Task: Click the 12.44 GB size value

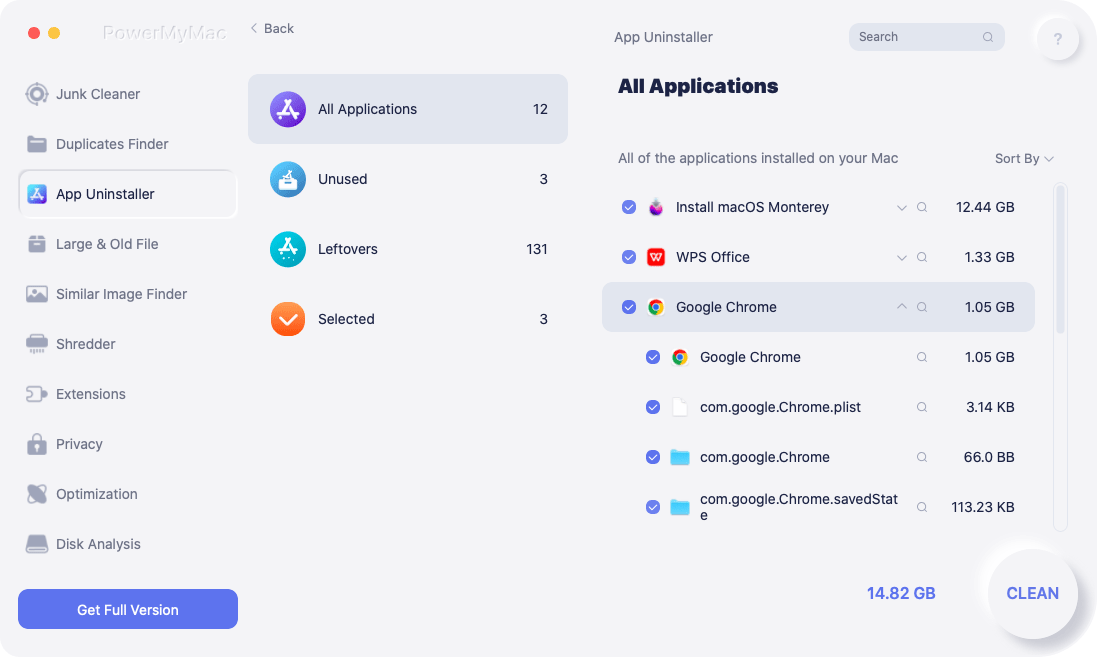Action: pos(985,207)
